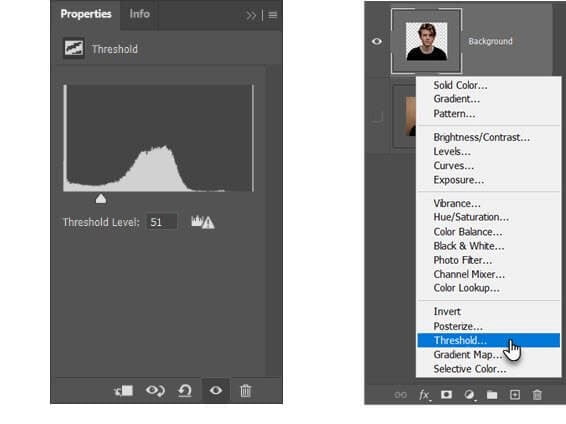566x424 pixels.
Task: Pick Hue/Saturation... from the list
Action: point(471,217)
